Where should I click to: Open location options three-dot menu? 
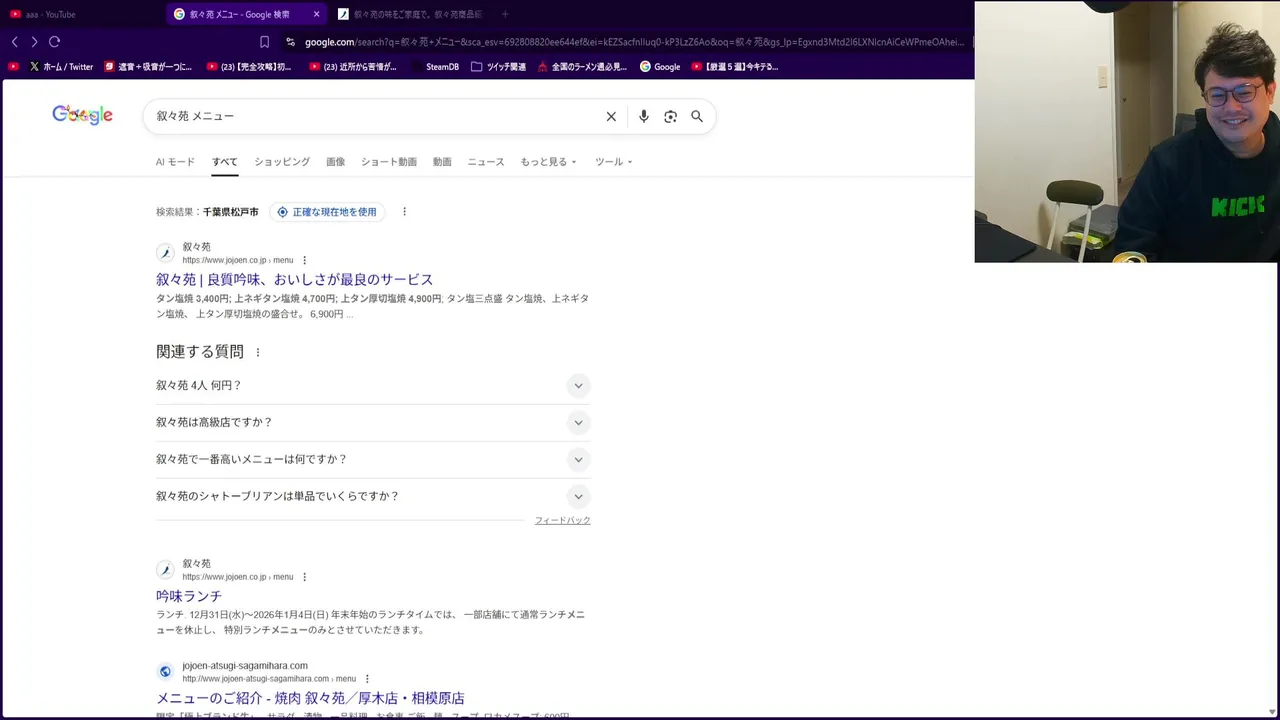[x=404, y=212]
